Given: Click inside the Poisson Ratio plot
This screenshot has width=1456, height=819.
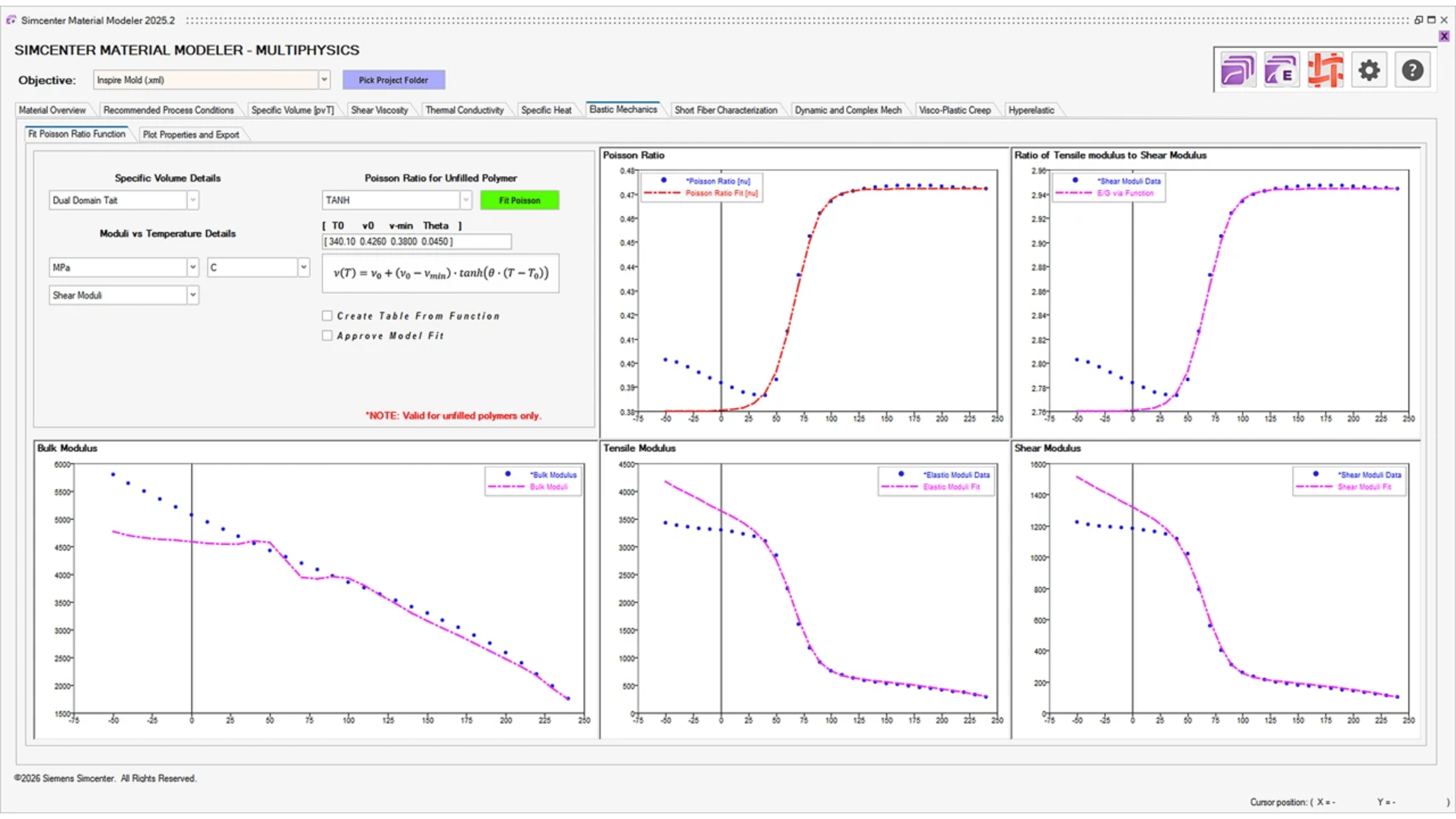Looking at the screenshot, I should coord(818,291).
